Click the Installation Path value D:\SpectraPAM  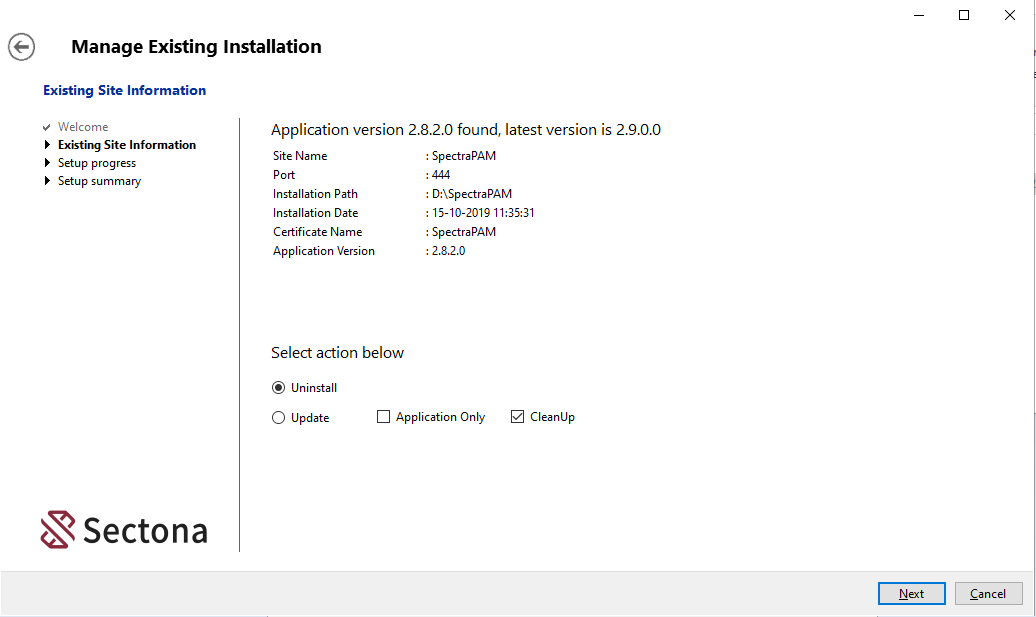pos(464,194)
